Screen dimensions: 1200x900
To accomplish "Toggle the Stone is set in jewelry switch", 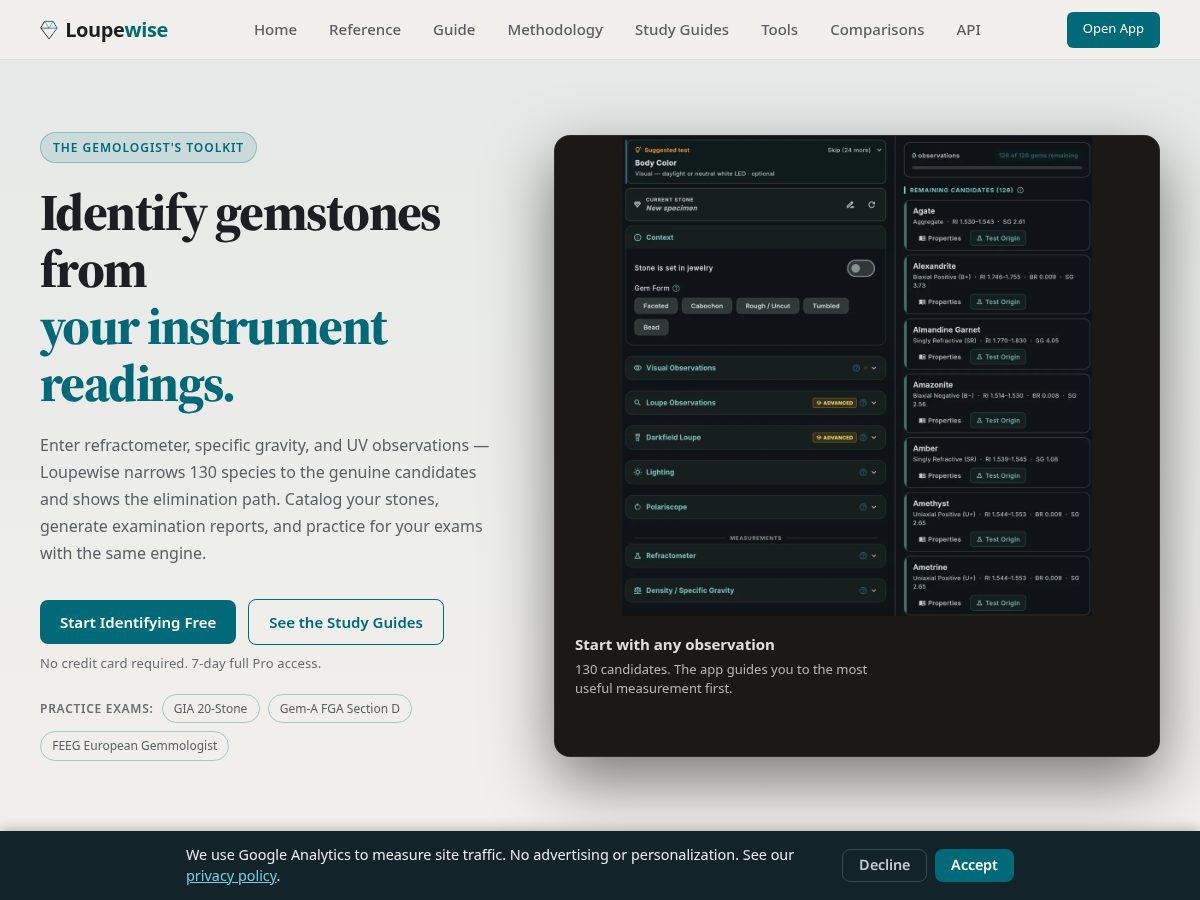I will click(x=860, y=268).
